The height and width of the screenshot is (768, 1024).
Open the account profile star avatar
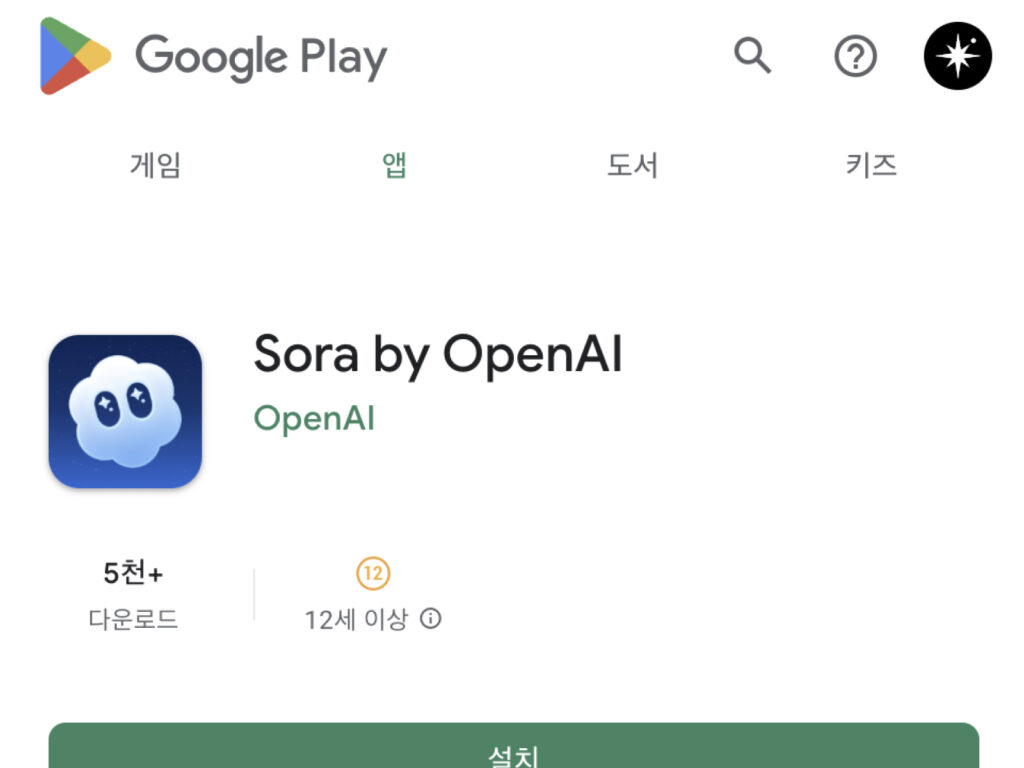pyautogui.click(x=957, y=56)
